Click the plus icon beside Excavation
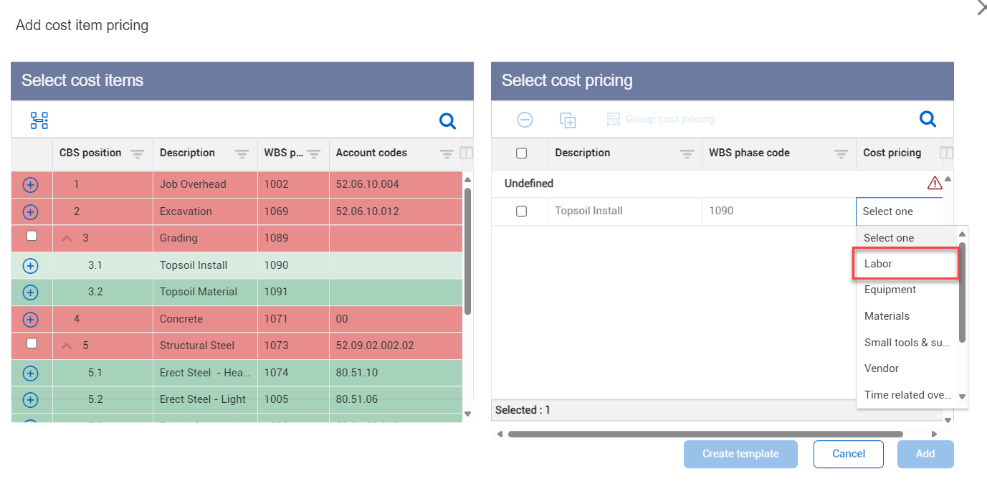Screen dimensions: 987x481 pos(30,212)
